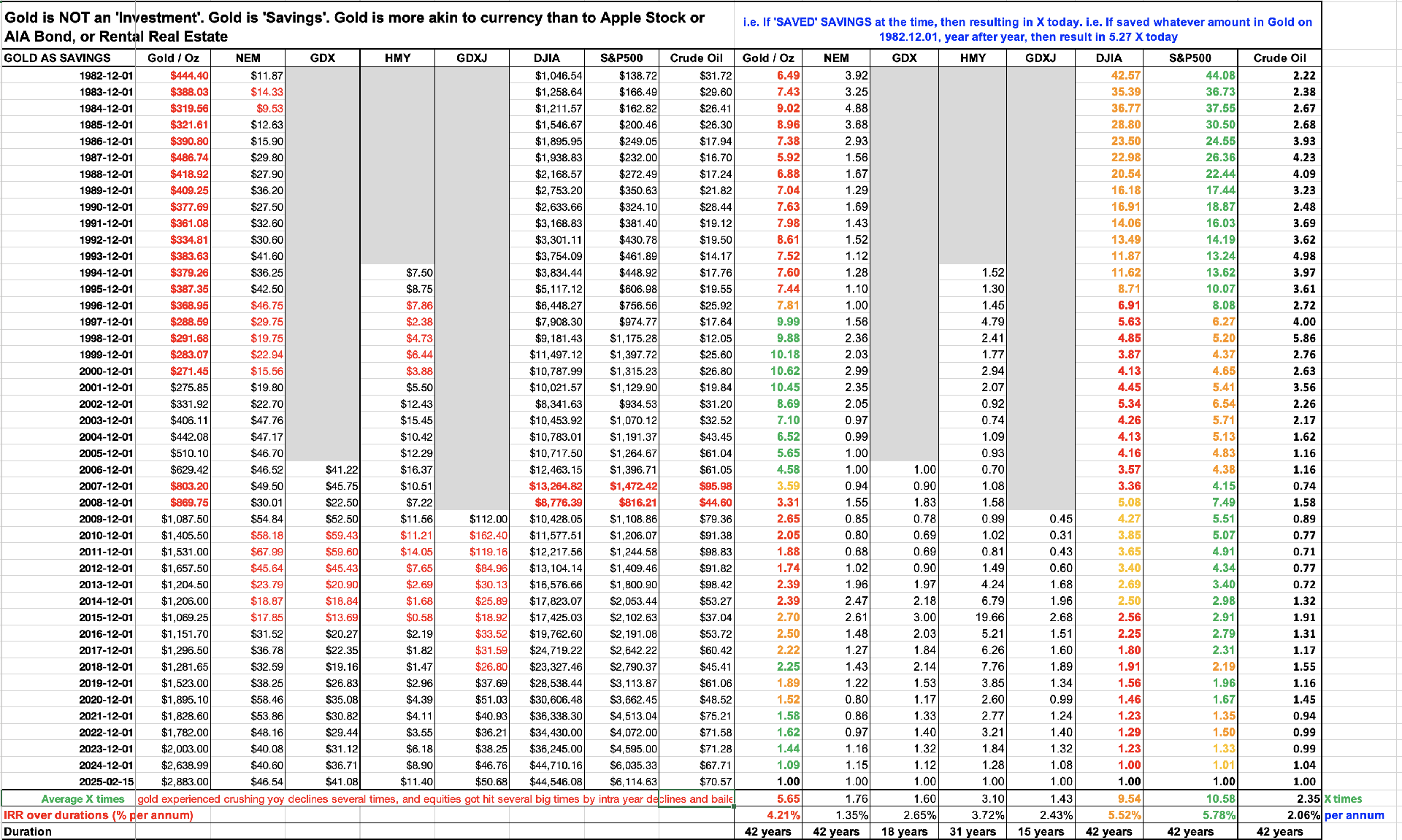This screenshot has height=840, width=1402.
Task: Click the Average X times label cell
Action: [83, 799]
